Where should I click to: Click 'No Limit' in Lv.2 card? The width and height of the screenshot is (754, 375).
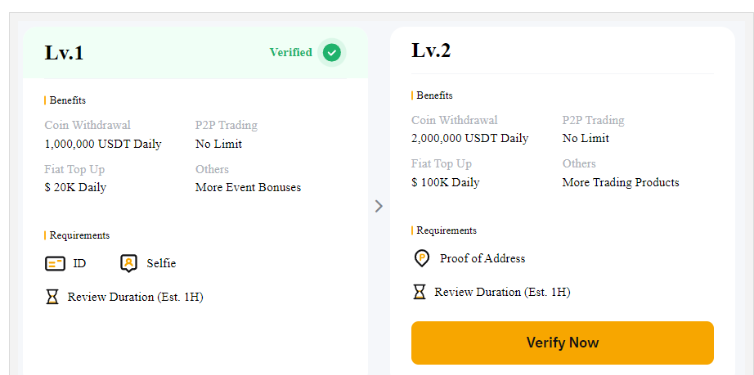pos(586,138)
